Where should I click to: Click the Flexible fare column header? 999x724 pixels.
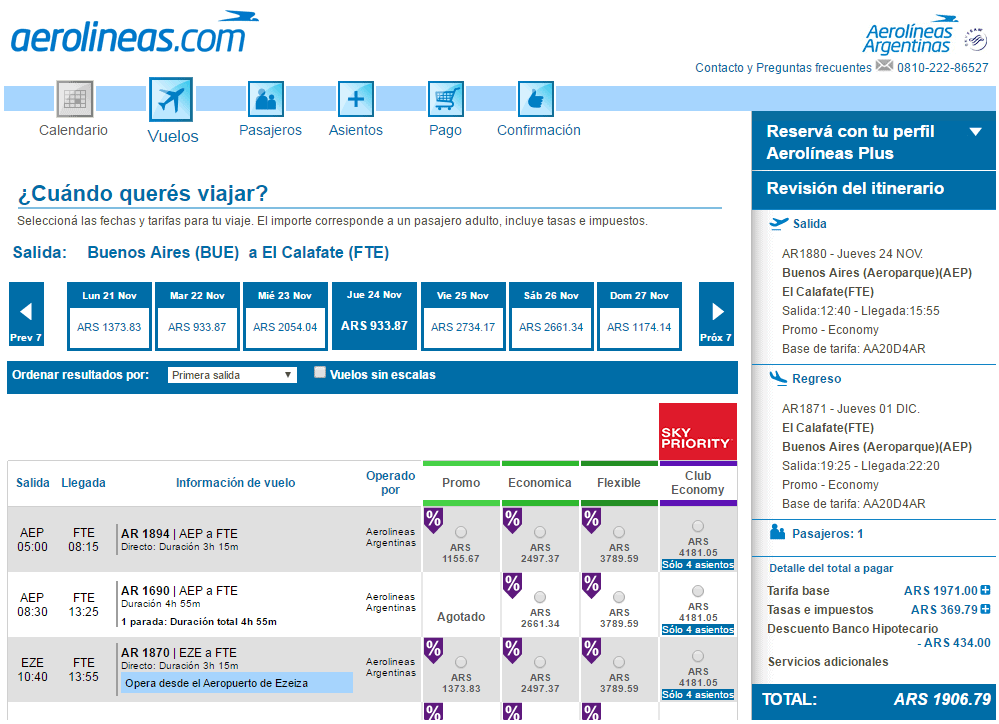(619, 482)
